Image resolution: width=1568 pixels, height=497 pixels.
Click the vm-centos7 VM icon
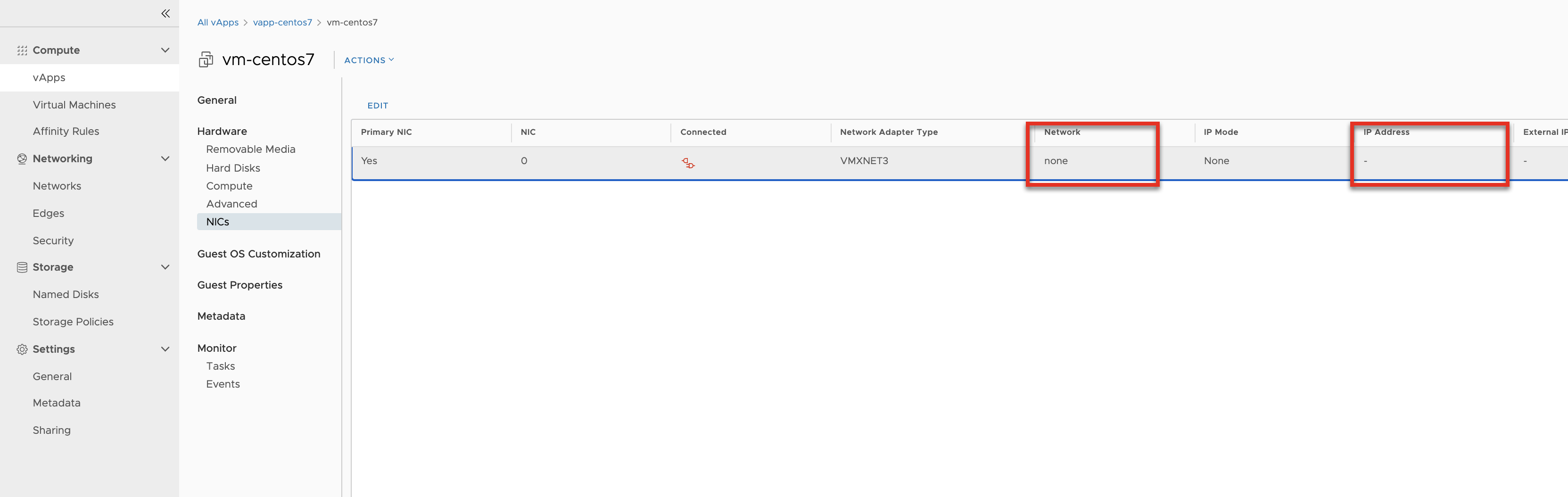(206, 60)
